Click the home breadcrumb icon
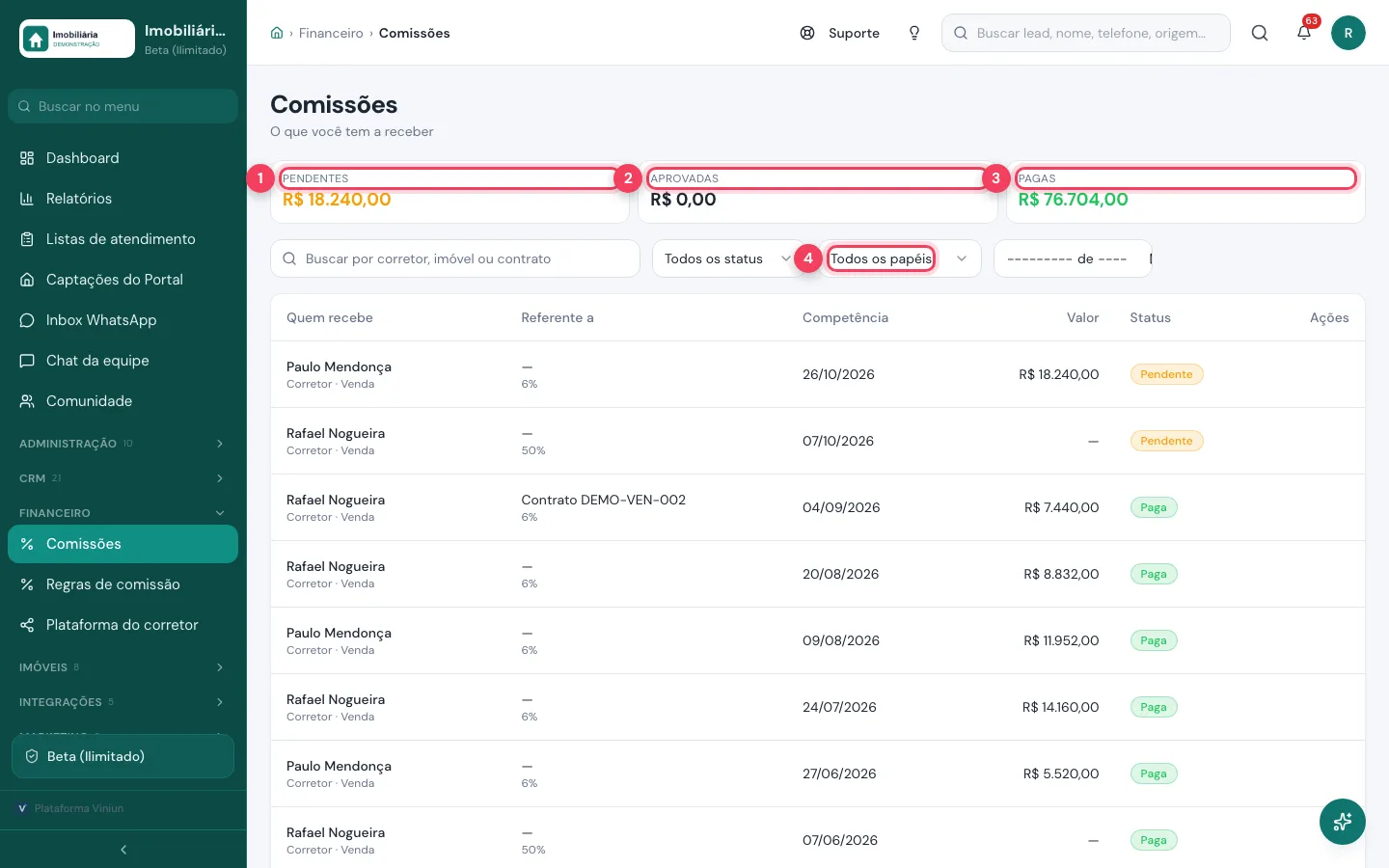Viewport: 1389px width, 868px height. click(277, 33)
